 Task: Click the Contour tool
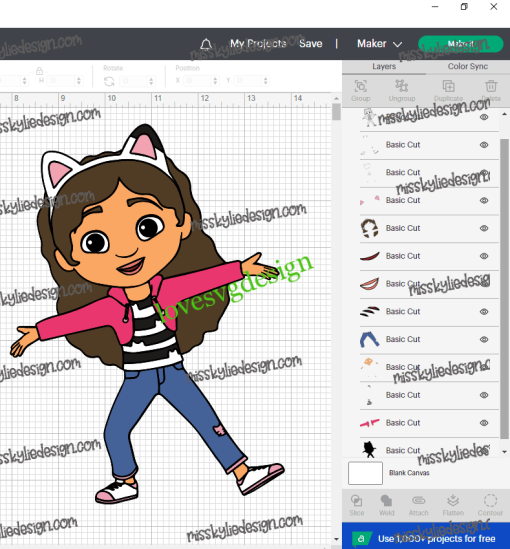click(x=490, y=505)
